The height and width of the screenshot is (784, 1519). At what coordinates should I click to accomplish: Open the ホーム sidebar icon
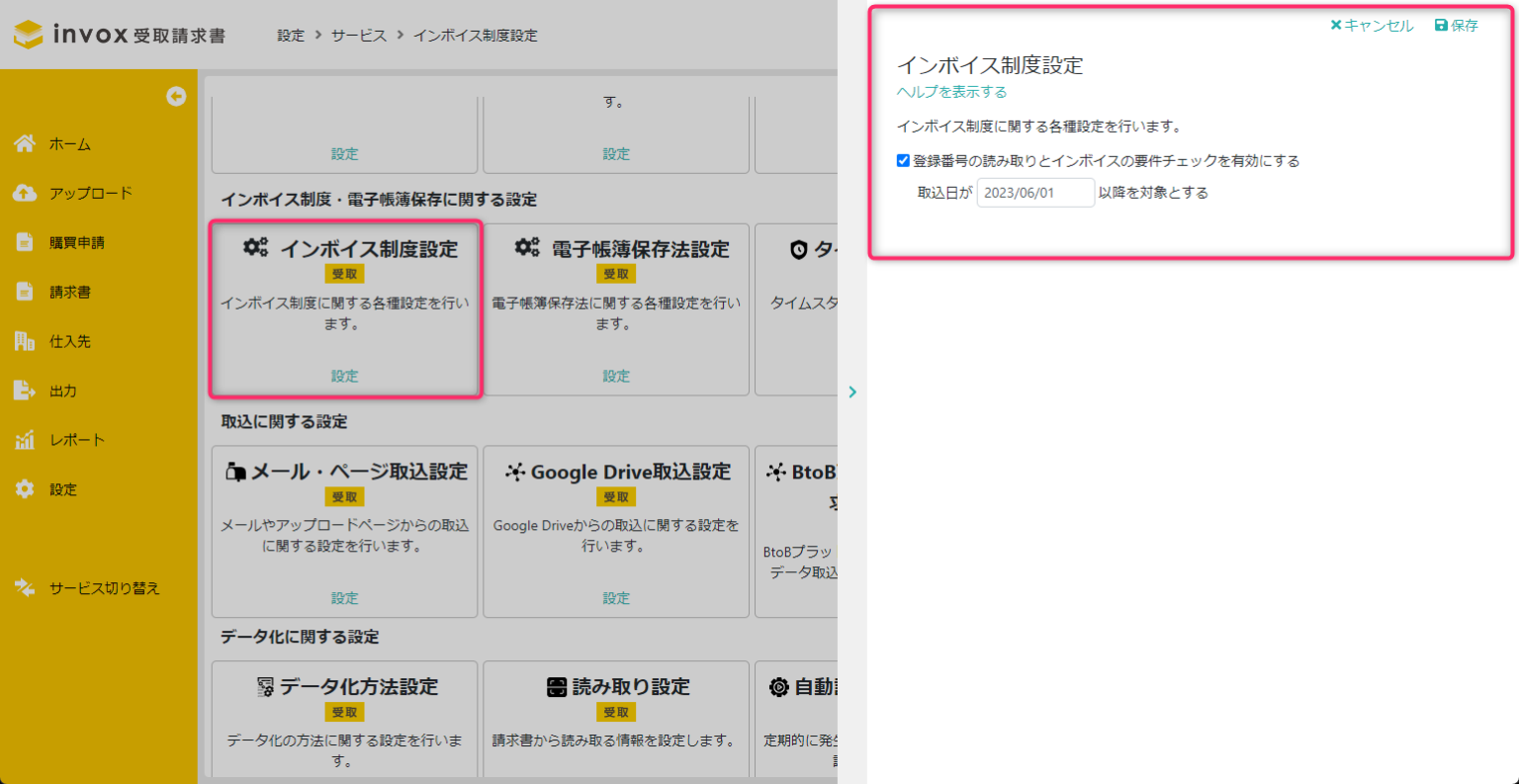(25, 142)
